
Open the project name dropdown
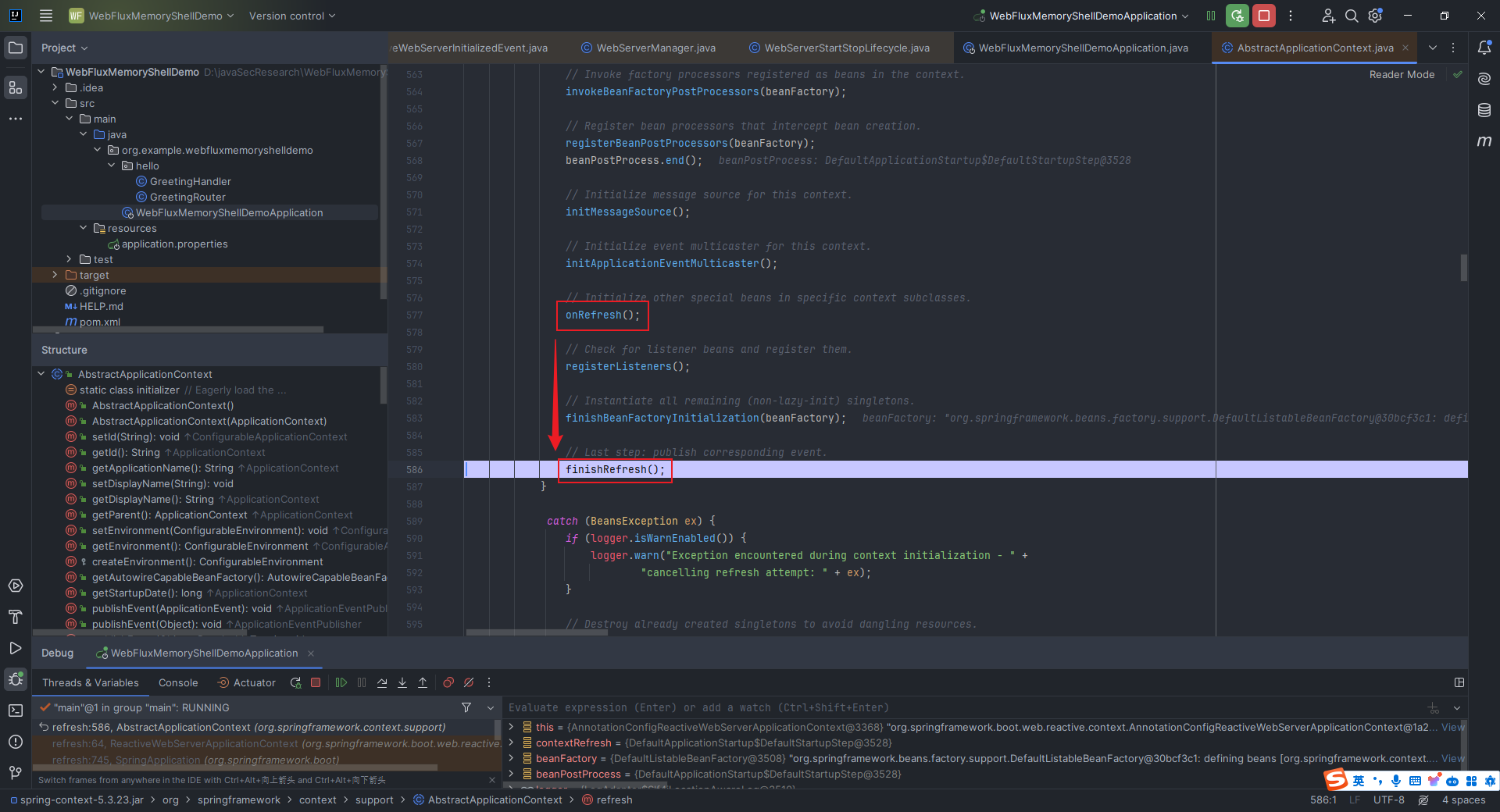coord(152,16)
